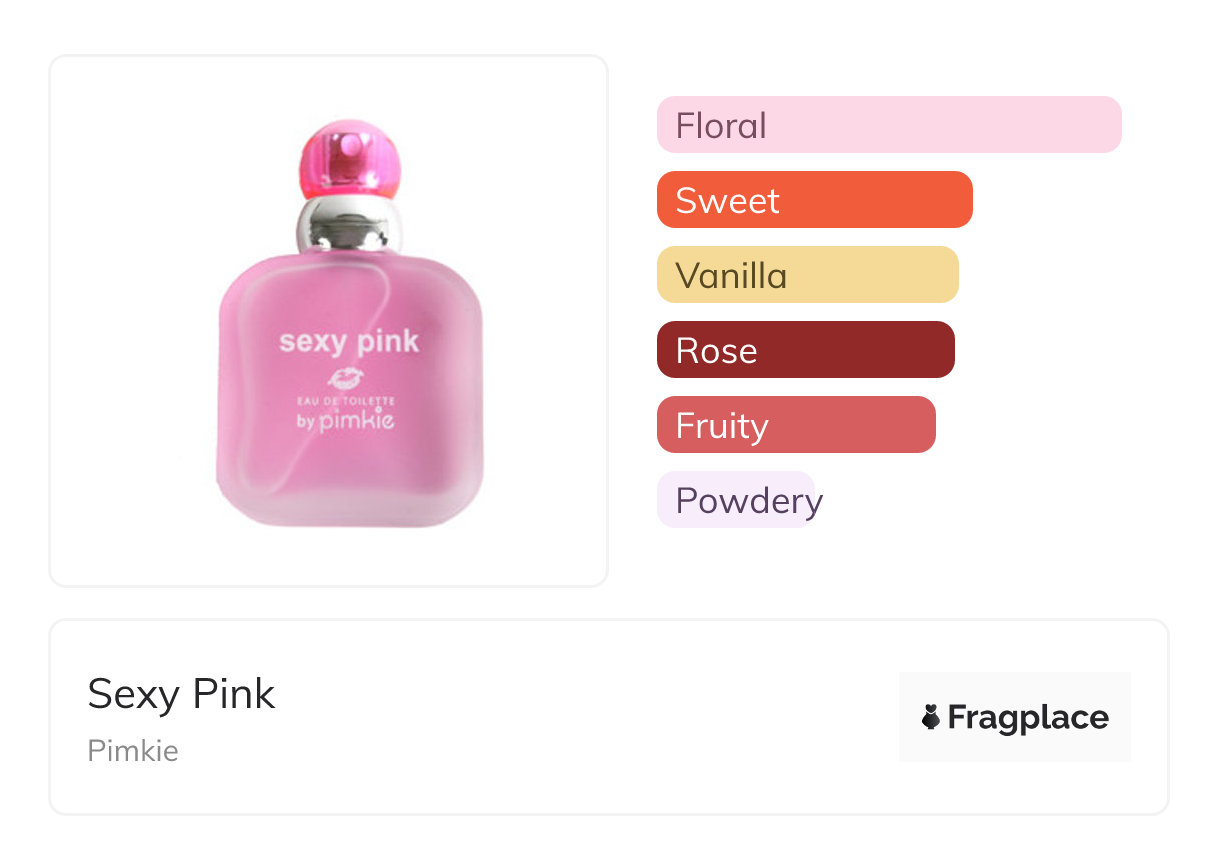This screenshot has width=1218, height=864.
Task: Click the "sexy pink" text on the bottle
Action: 349,341
